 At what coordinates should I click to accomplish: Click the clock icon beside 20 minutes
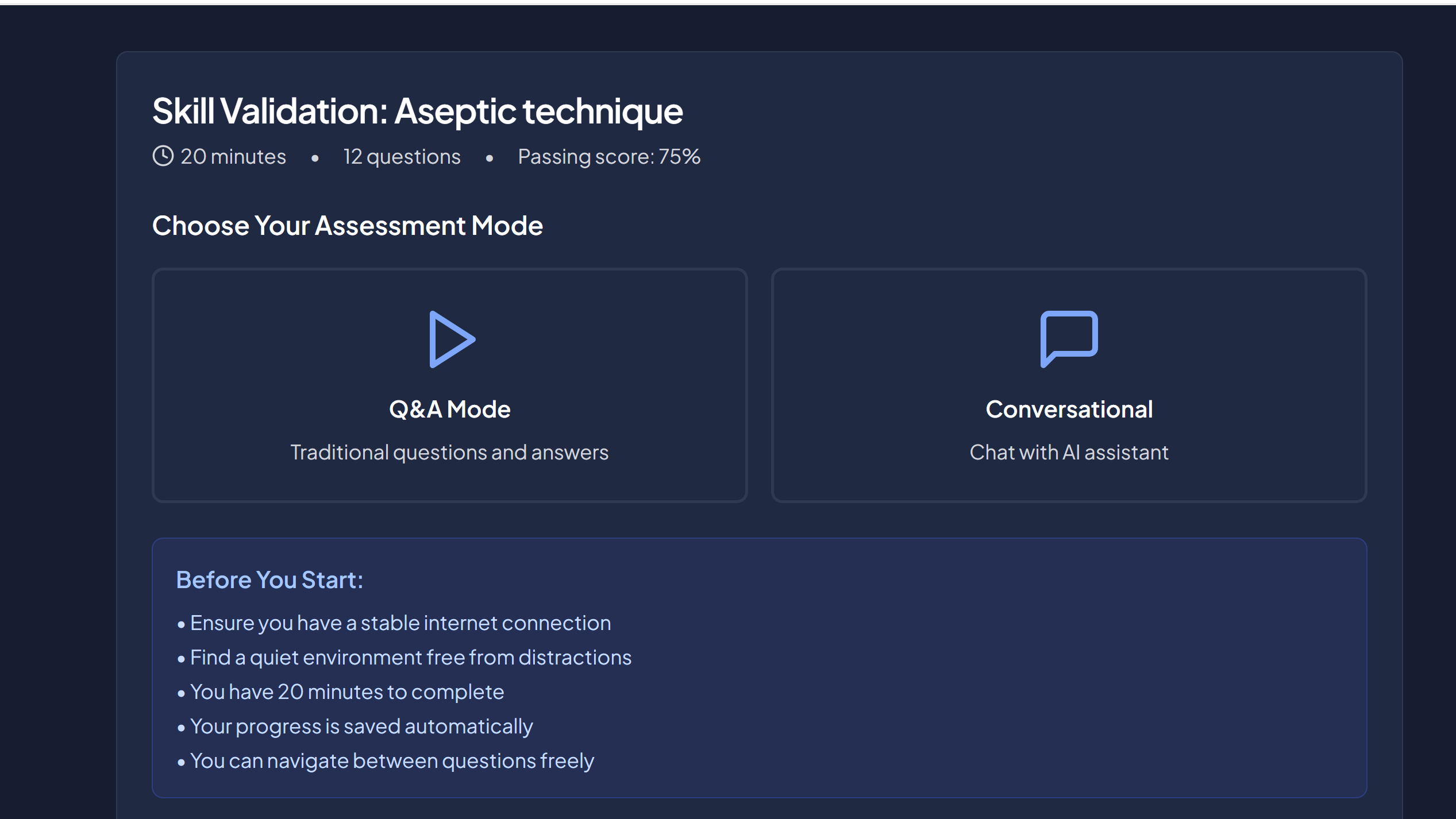pyautogui.click(x=163, y=156)
